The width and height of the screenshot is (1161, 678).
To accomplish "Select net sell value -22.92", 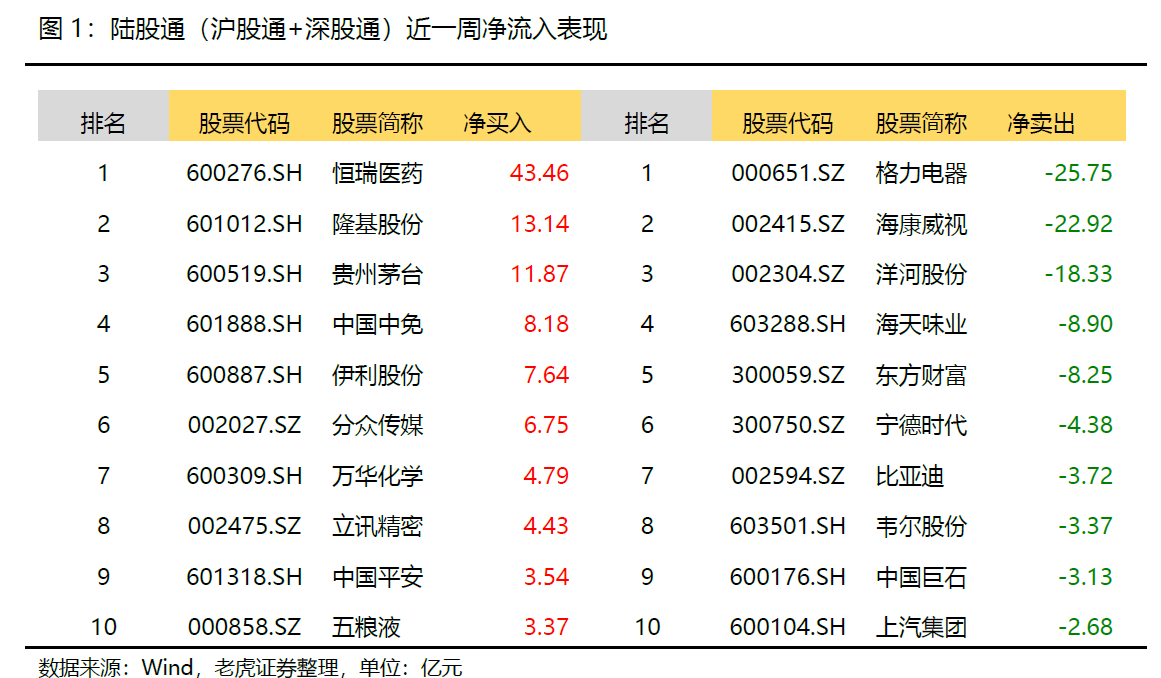I will click(1078, 224).
